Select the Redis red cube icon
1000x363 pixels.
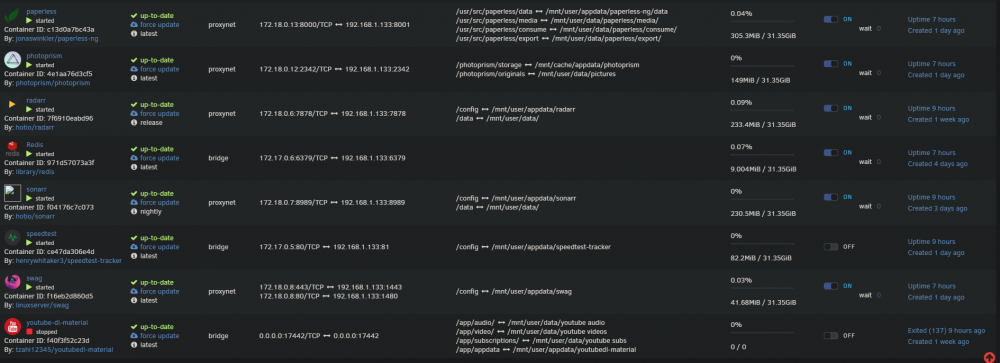coord(12,148)
